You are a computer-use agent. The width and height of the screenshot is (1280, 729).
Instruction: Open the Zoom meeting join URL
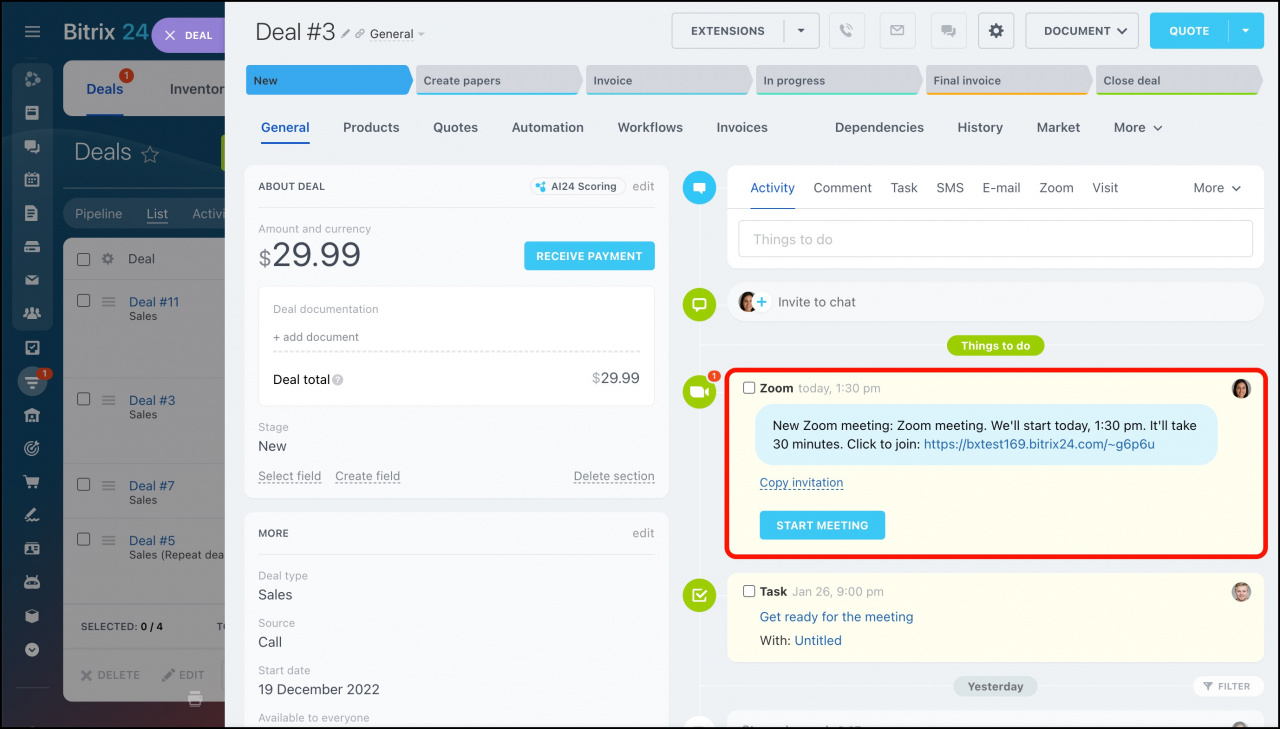point(1039,444)
